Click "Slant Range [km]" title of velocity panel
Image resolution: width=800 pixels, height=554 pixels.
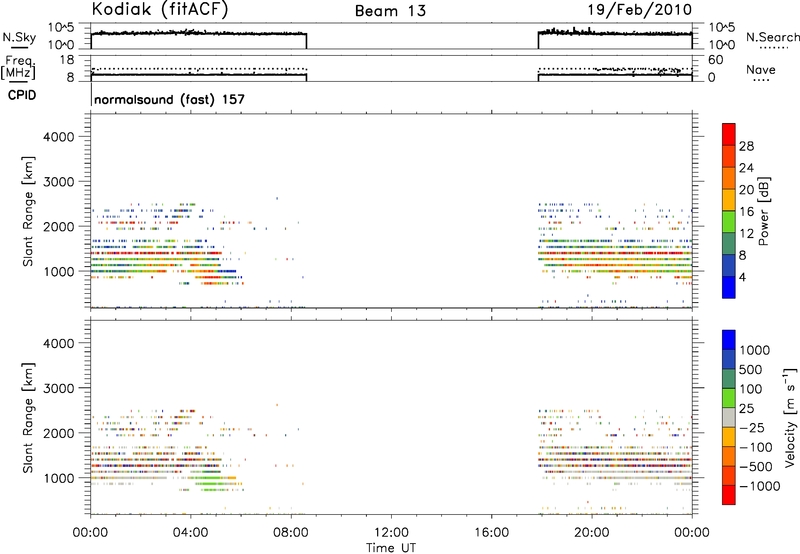pyautogui.click(x=28, y=418)
